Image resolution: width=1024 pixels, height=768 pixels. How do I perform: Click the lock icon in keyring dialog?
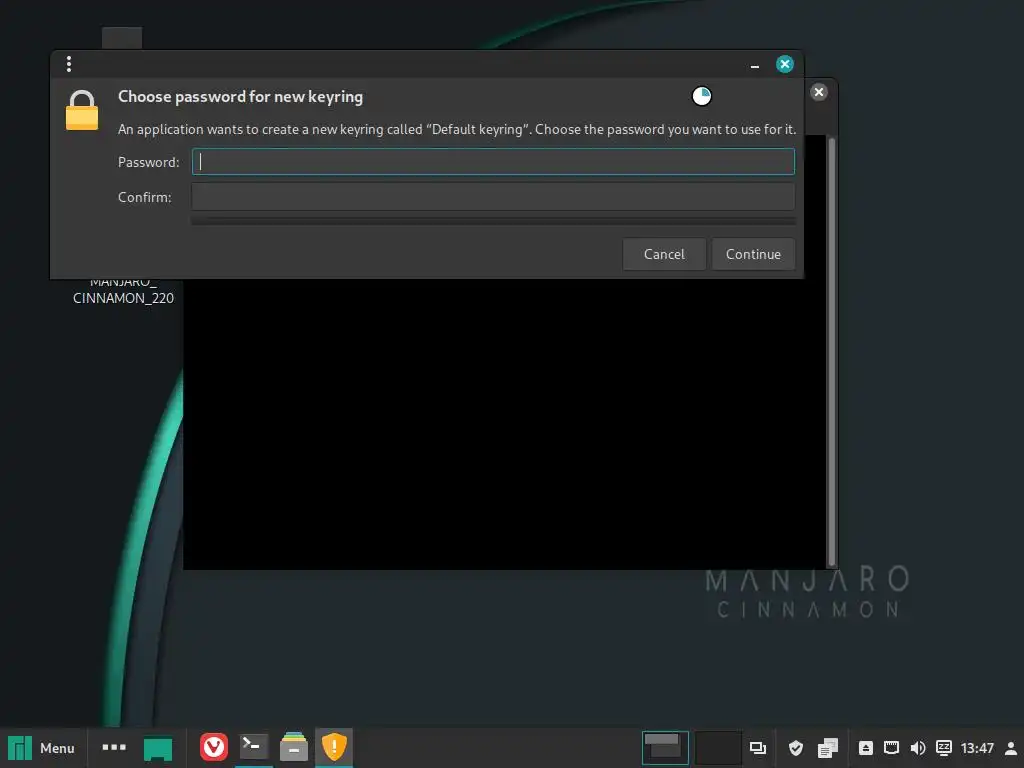click(x=82, y=110)
